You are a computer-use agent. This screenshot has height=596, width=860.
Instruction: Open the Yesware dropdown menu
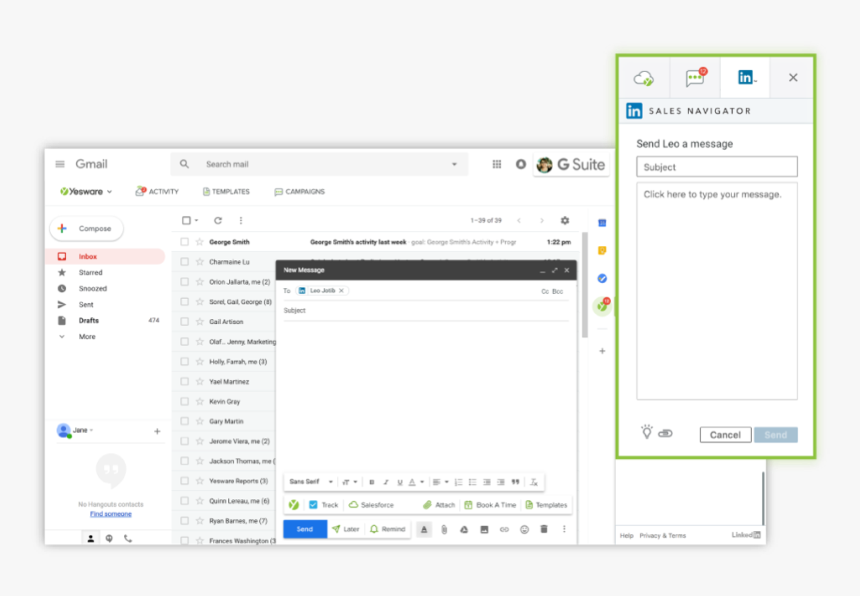[86, 191]
